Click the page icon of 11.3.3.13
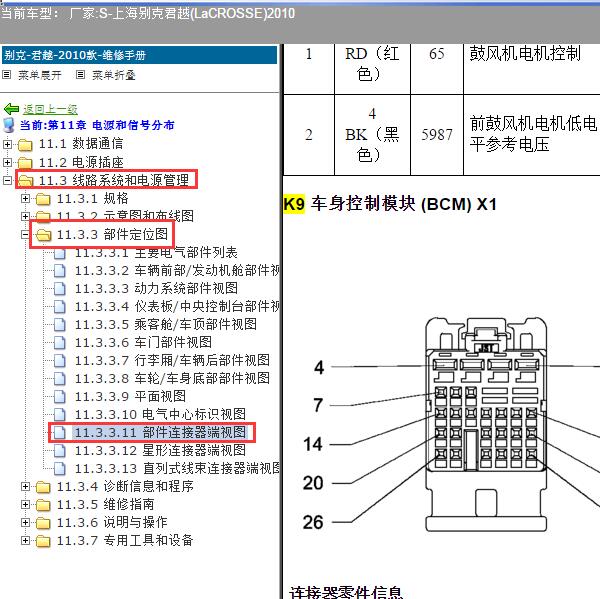The image size is (600, 599). point(60,468)
